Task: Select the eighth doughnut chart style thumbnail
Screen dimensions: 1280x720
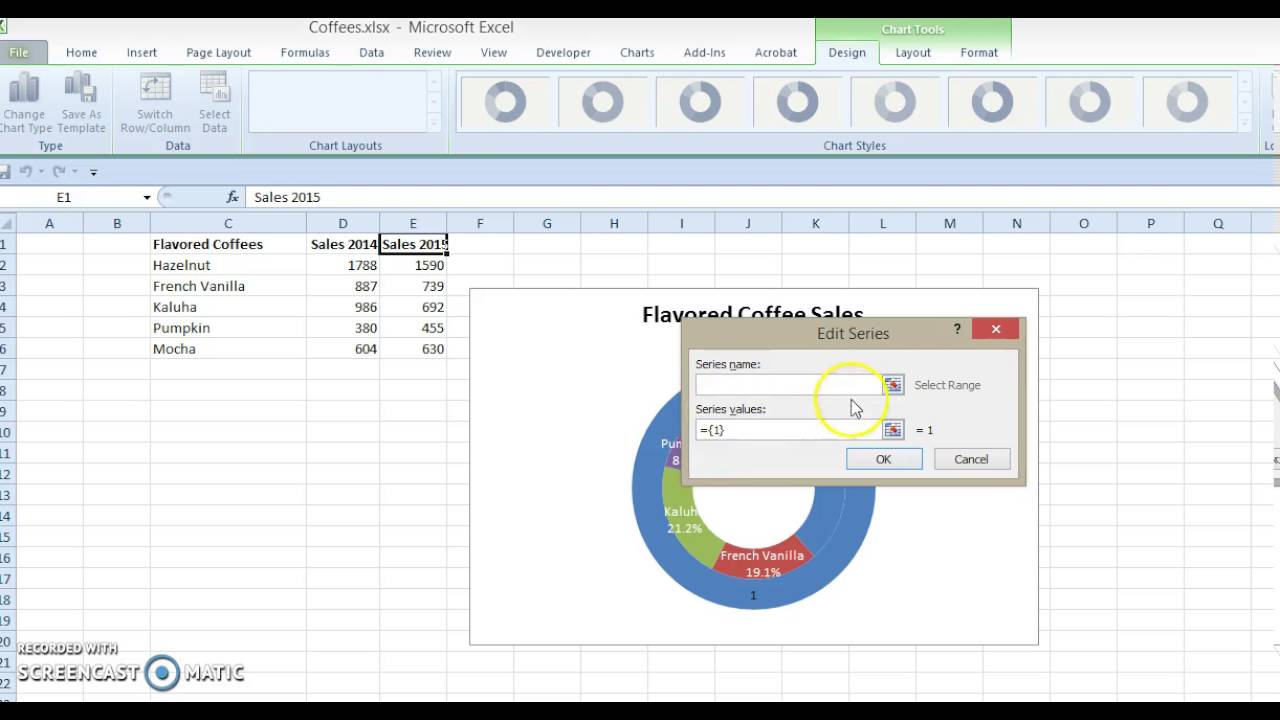Action: (x=1187, y=102)
